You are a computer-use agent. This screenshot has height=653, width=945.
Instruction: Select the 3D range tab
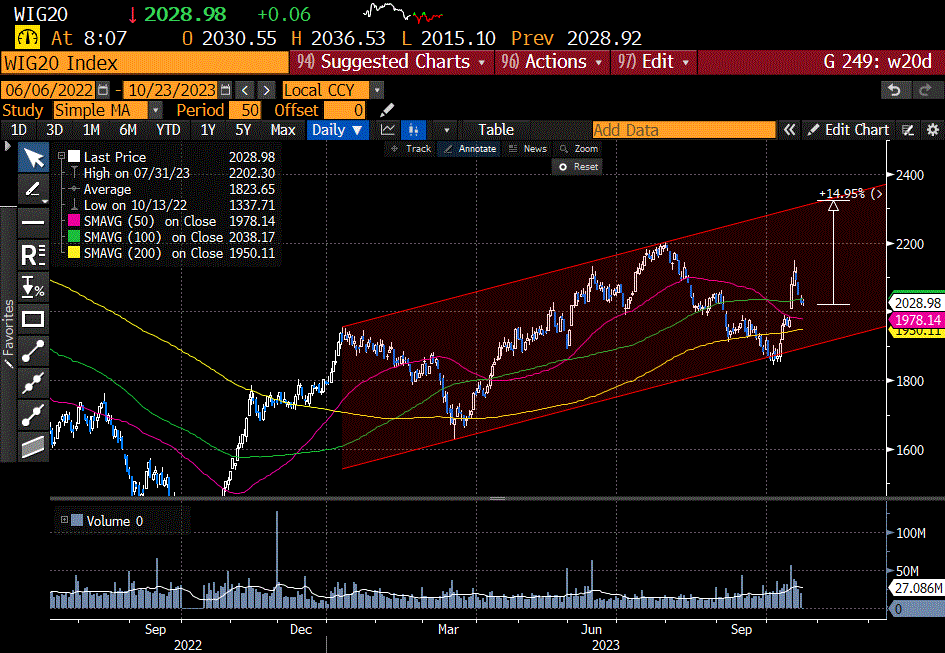pyautogui.click(x=55, y=130)
